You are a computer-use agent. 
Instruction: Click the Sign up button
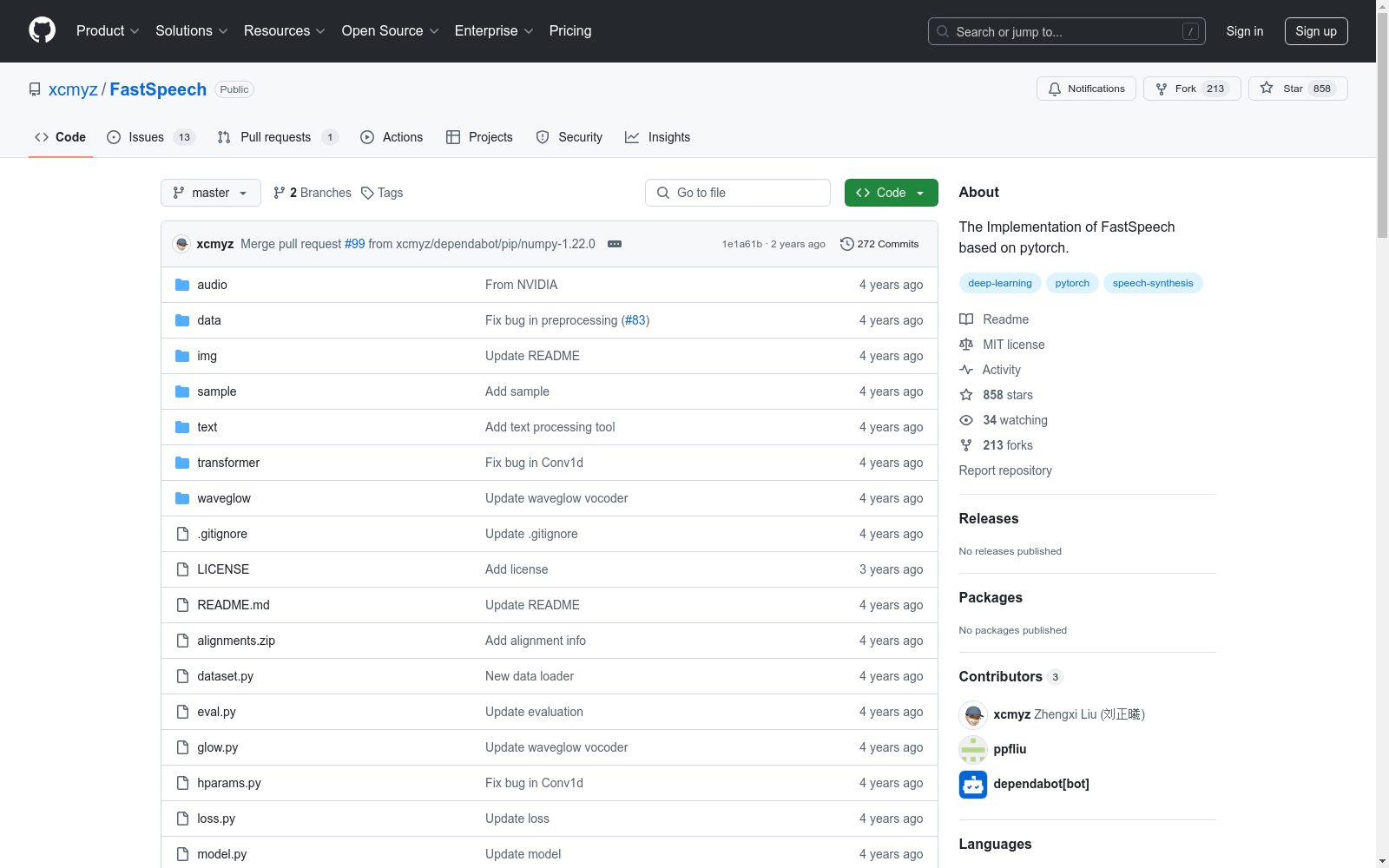[x=1316, y=31]
